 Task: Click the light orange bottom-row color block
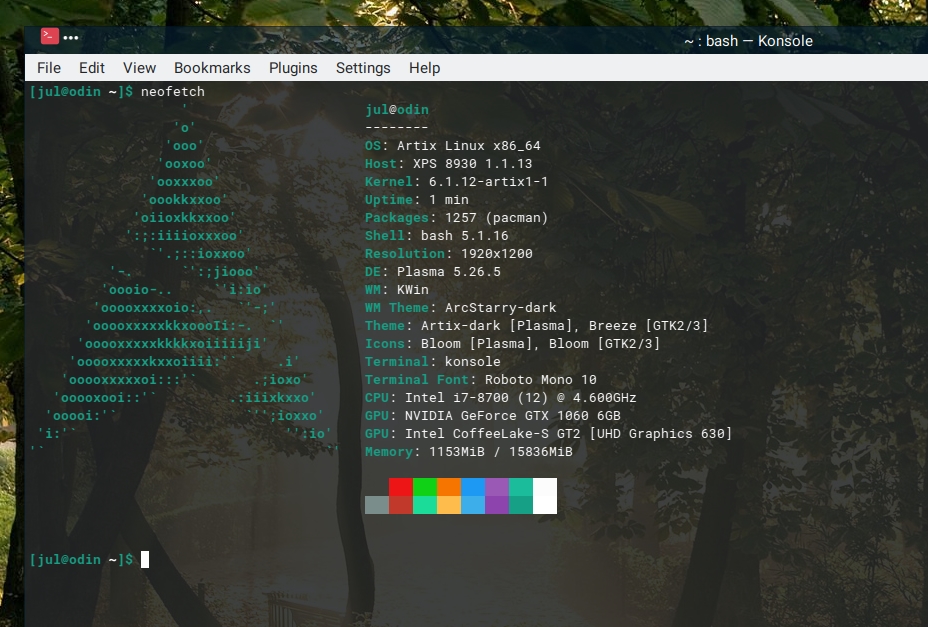449,505
